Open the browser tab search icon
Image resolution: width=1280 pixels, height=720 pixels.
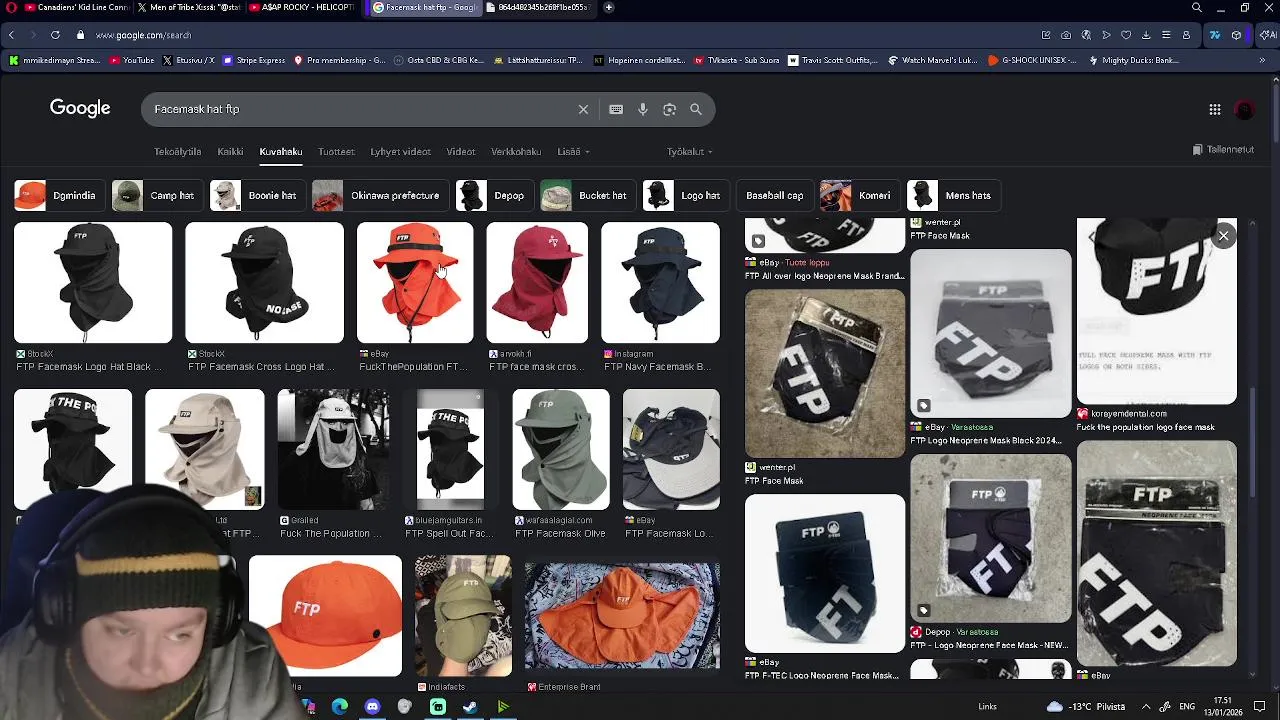(x=1197, y=7)
